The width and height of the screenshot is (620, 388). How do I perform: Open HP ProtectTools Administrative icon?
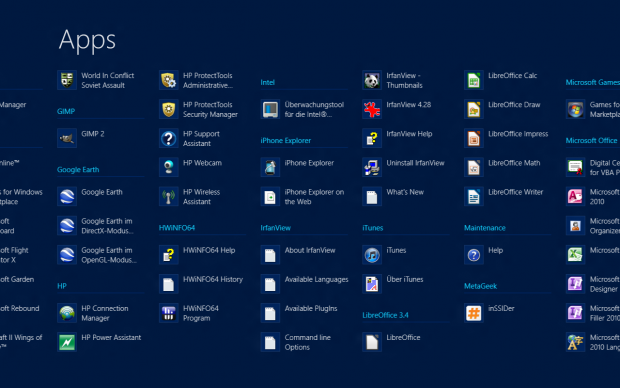[168, 80]
